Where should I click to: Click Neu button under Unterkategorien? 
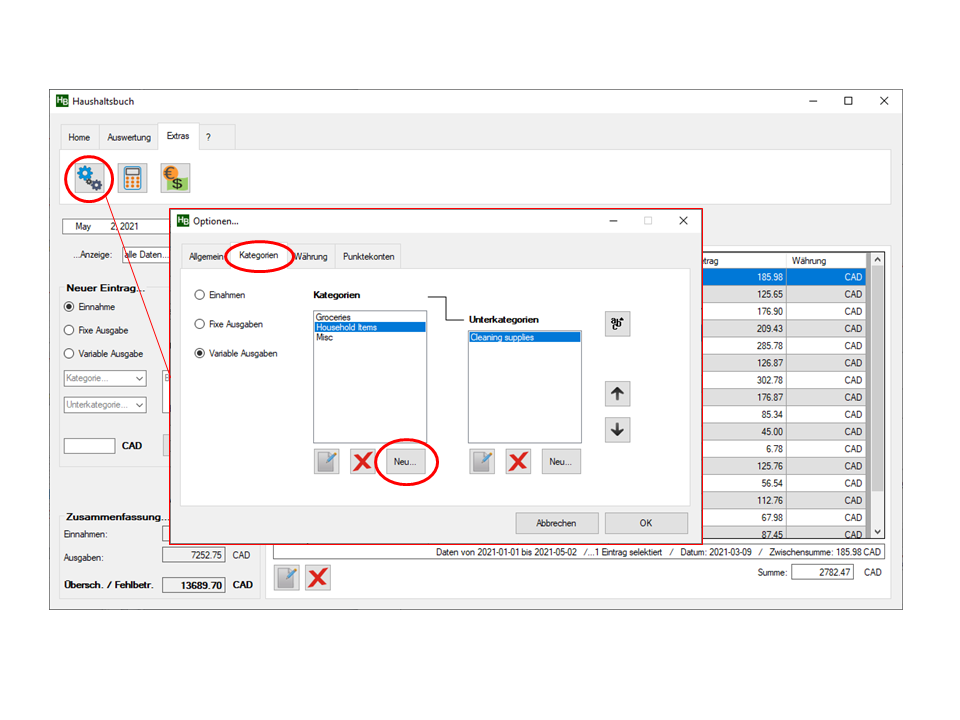click(561, 461)
